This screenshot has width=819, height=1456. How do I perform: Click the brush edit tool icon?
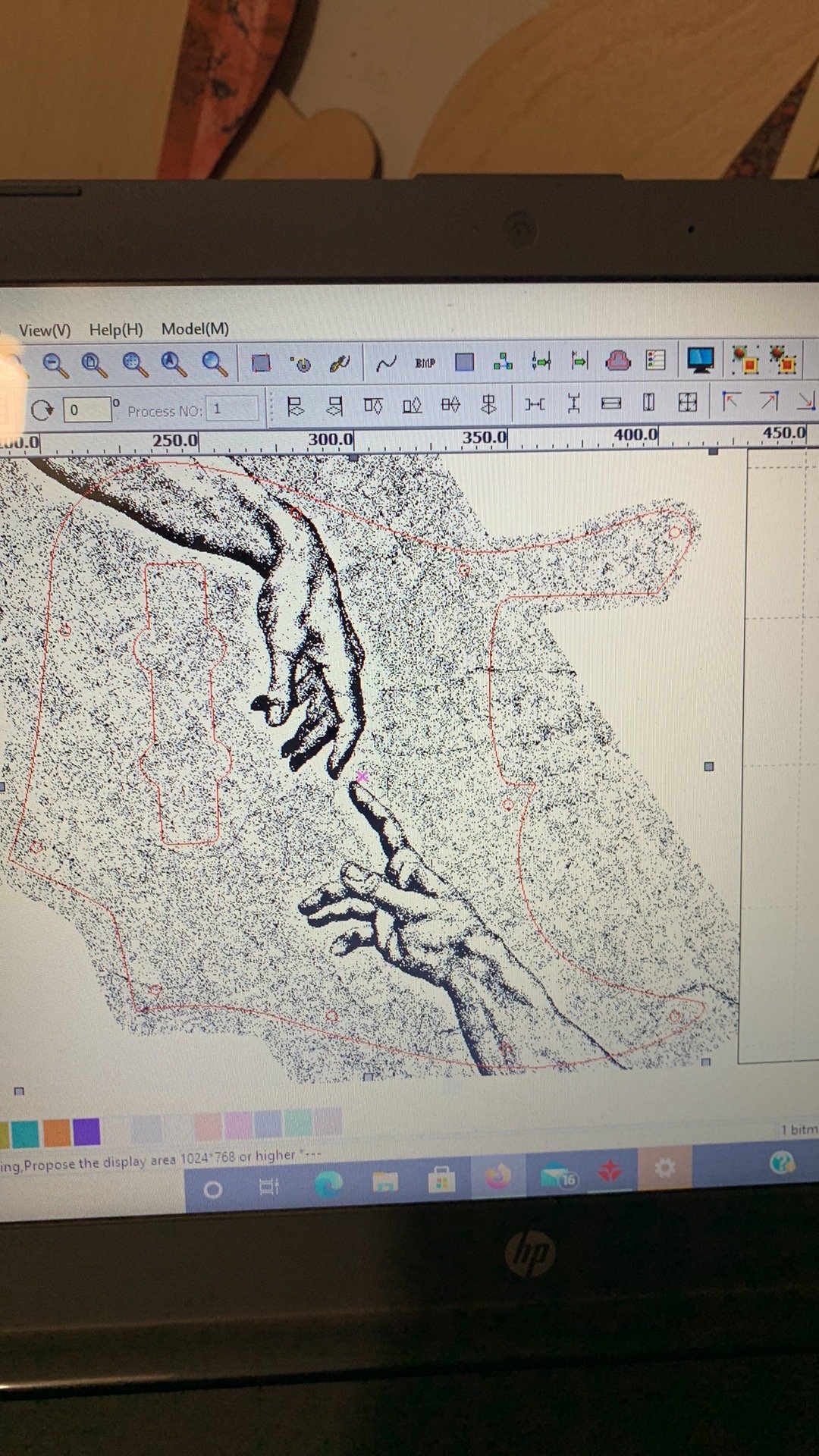pyautogui.click(x=340, y=363)
